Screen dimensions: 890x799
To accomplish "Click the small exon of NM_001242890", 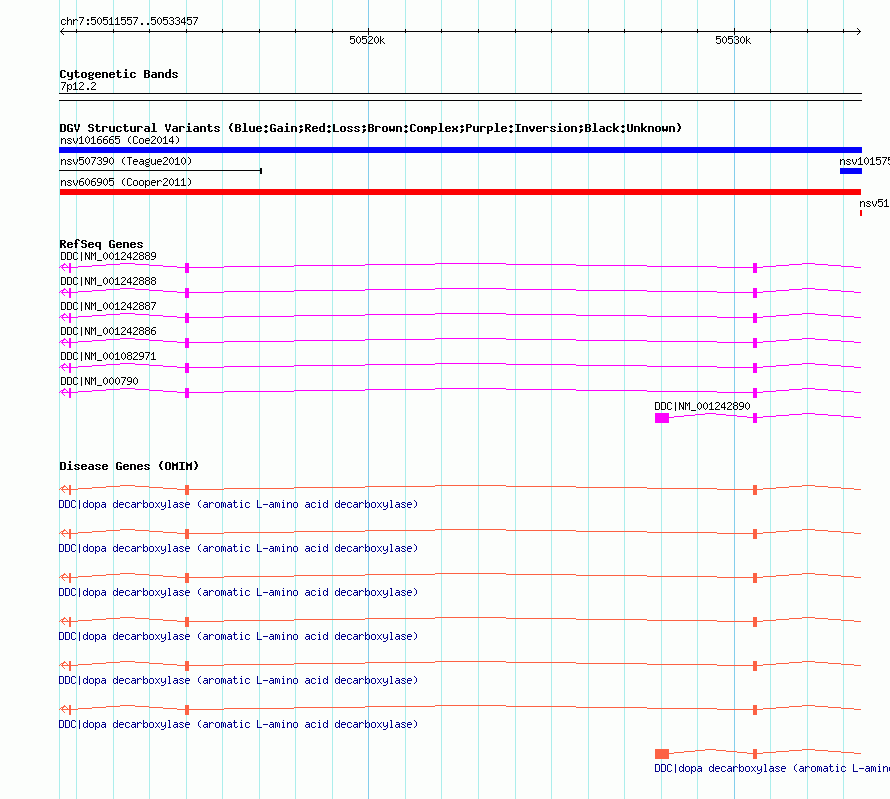I will point(755,418).
